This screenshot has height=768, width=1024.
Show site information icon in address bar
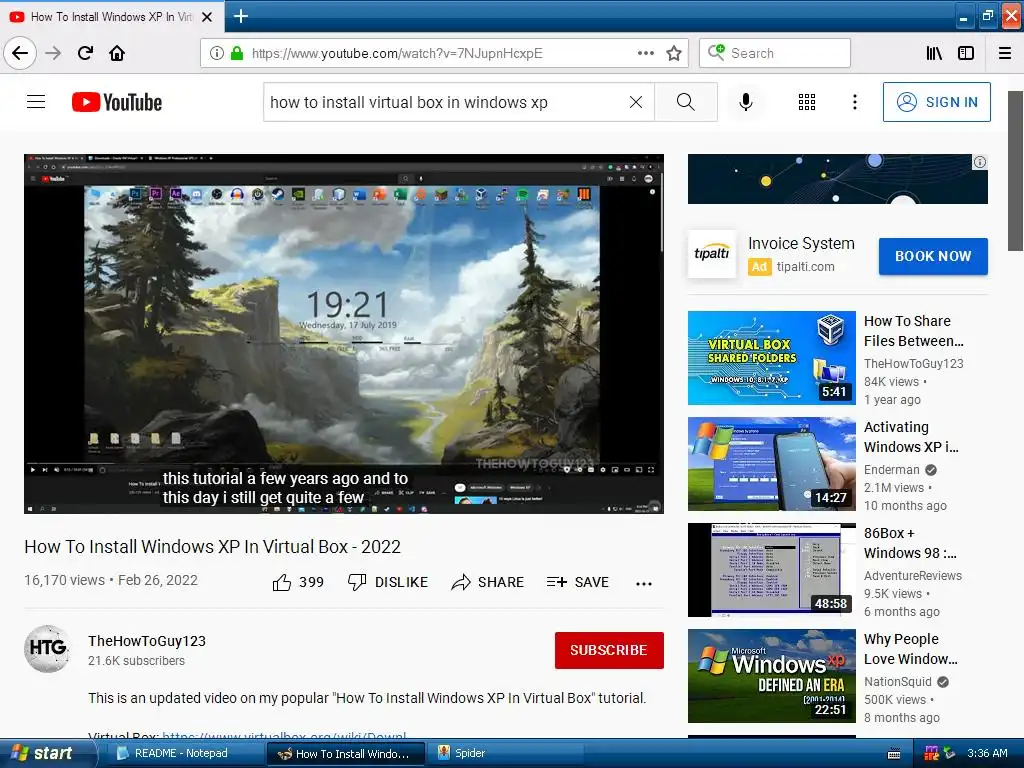coord(217,53)
